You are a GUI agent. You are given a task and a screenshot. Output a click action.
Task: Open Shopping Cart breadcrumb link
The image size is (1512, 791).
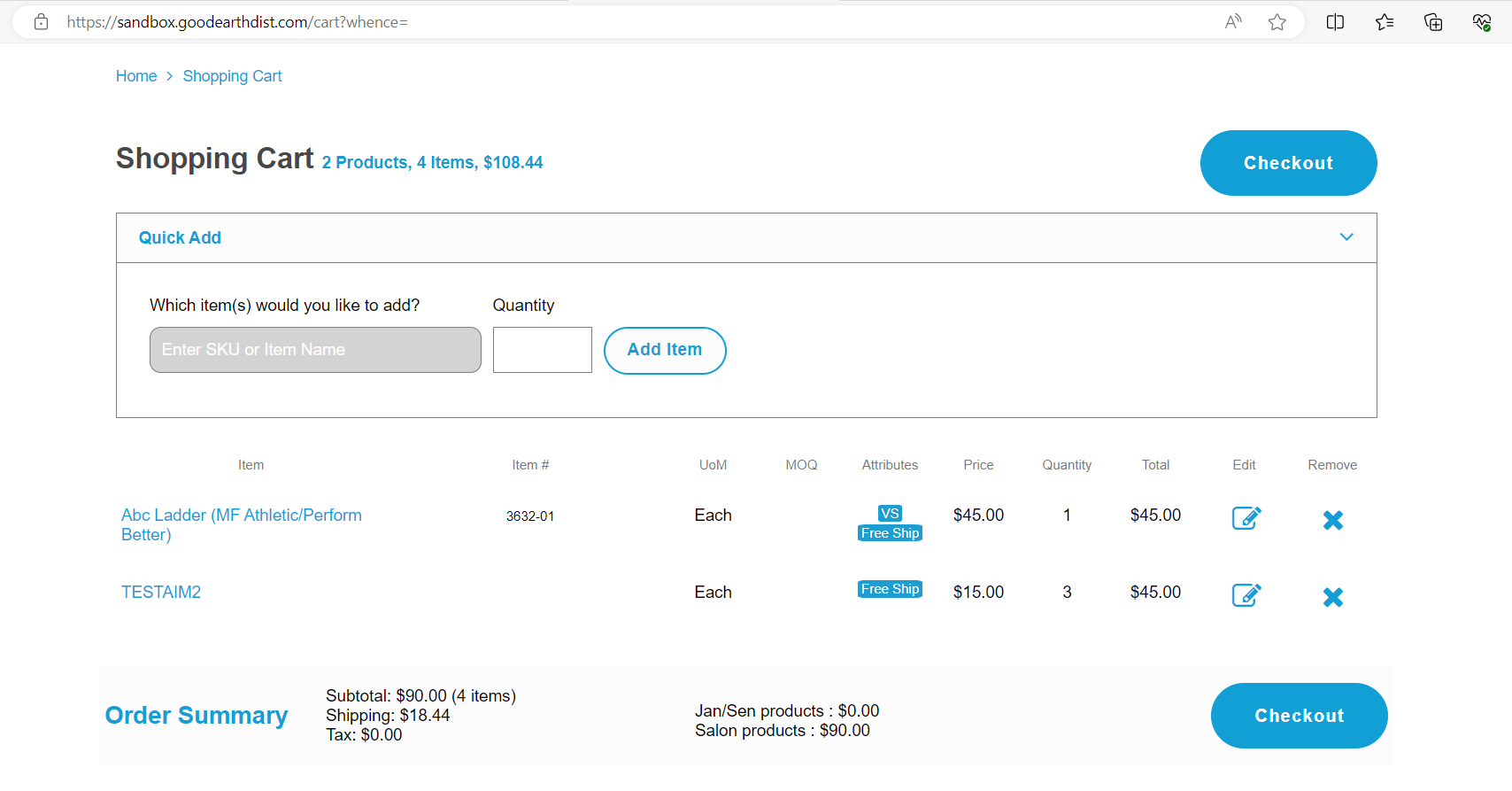pyautogui.click(x=232, y=76)
